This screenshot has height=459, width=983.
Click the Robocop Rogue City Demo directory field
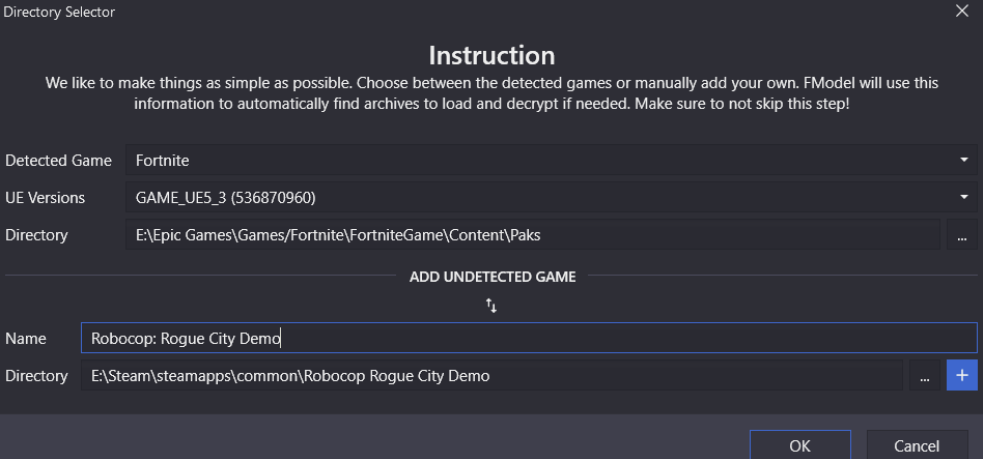pyautogui.click(x=492, y=376)
